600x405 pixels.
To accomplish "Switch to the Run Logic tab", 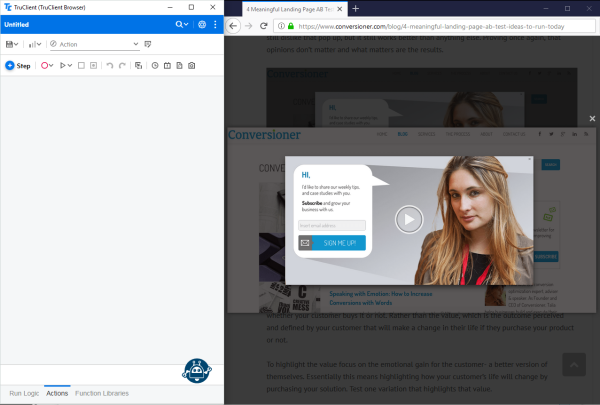I will click(x=24, y=394).
